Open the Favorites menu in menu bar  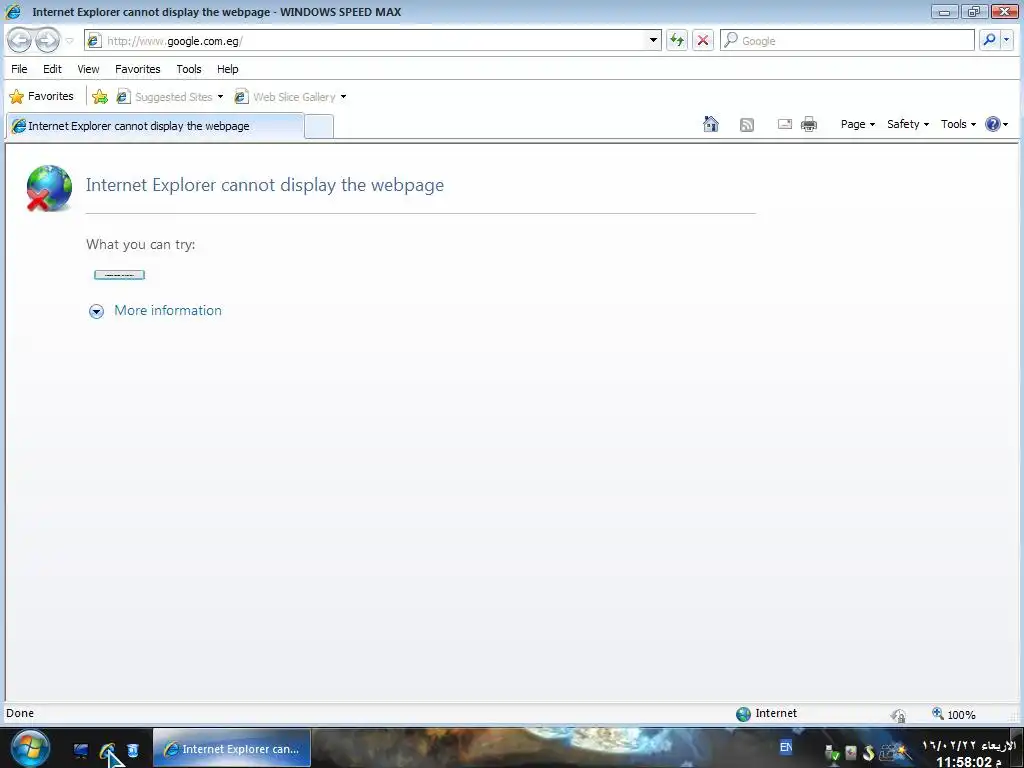tap(137, 69)
